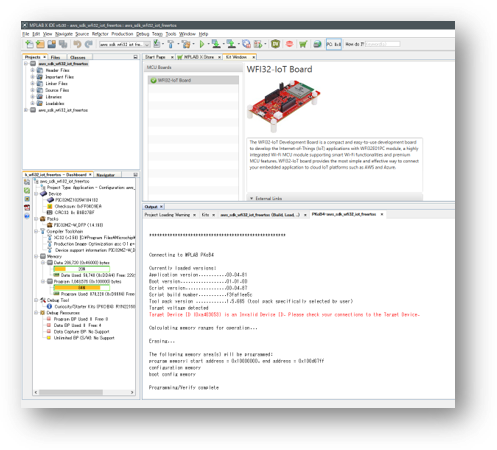Click the Data memory usage bar
497x450 pixels.
click(81, 269)
